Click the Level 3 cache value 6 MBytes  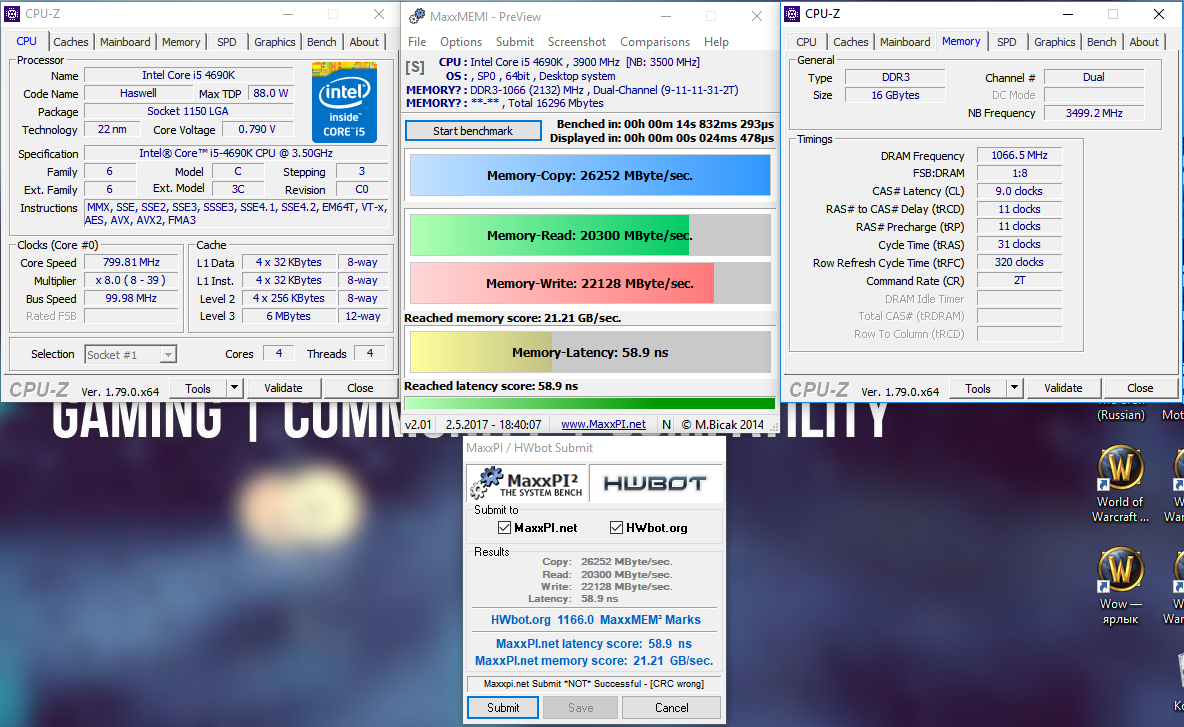point(288,316)
